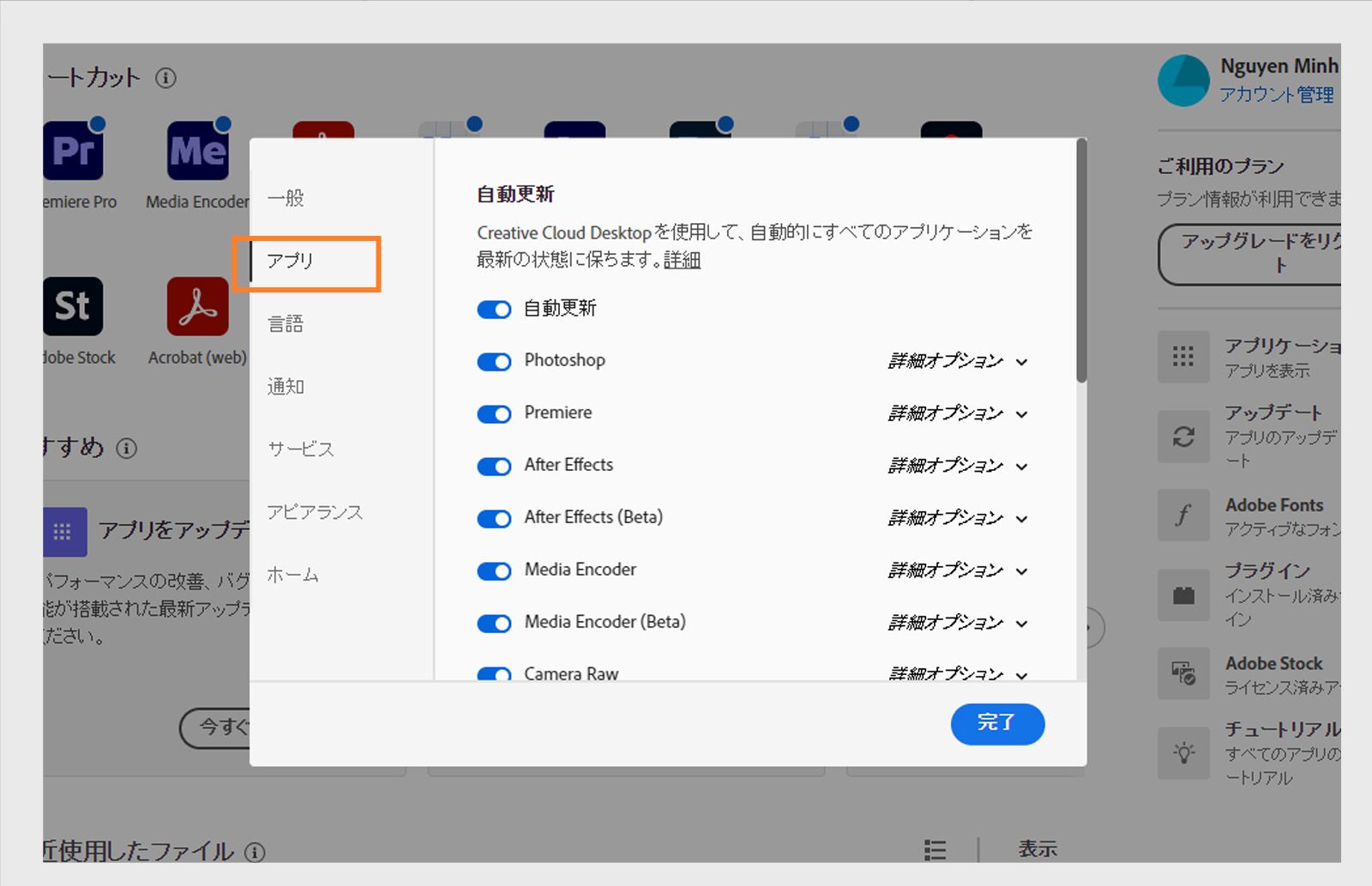Select the アップデート refresh icon in the sidebar
The height and width of the screenshot is (886, 1372).
point(1183,437)
